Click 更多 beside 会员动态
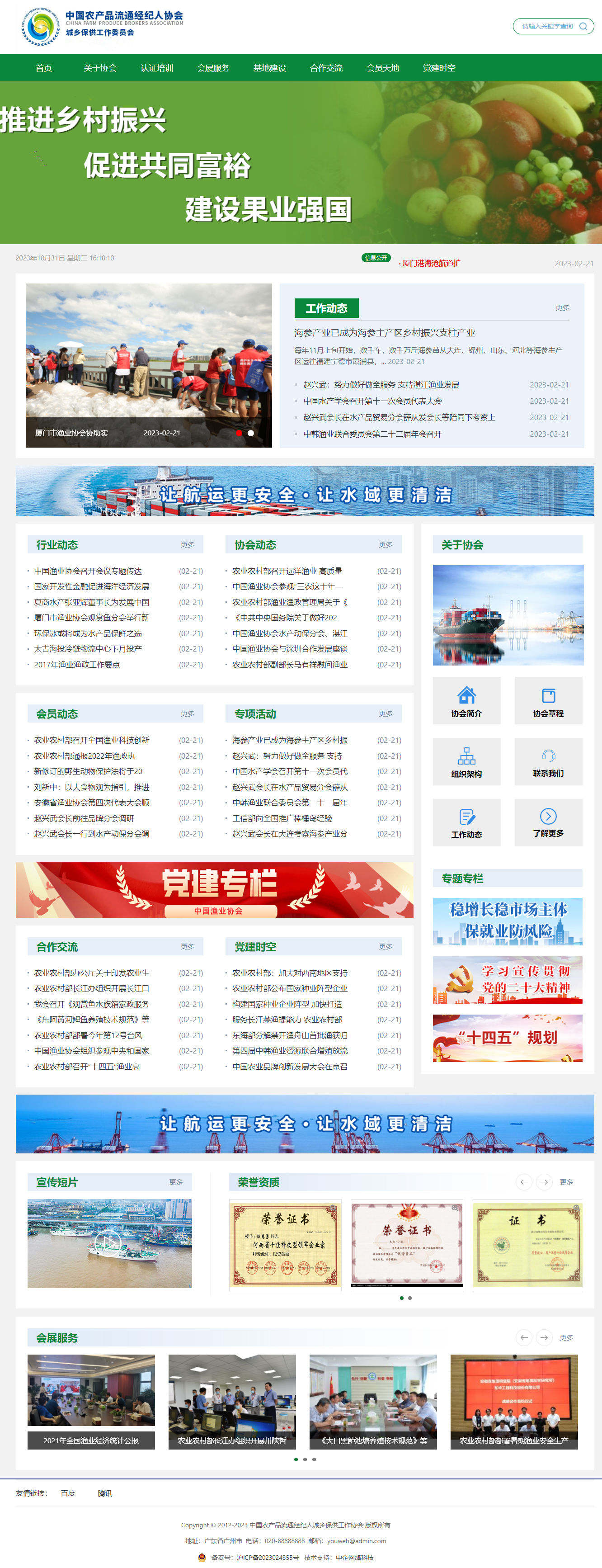 (188, 713)
